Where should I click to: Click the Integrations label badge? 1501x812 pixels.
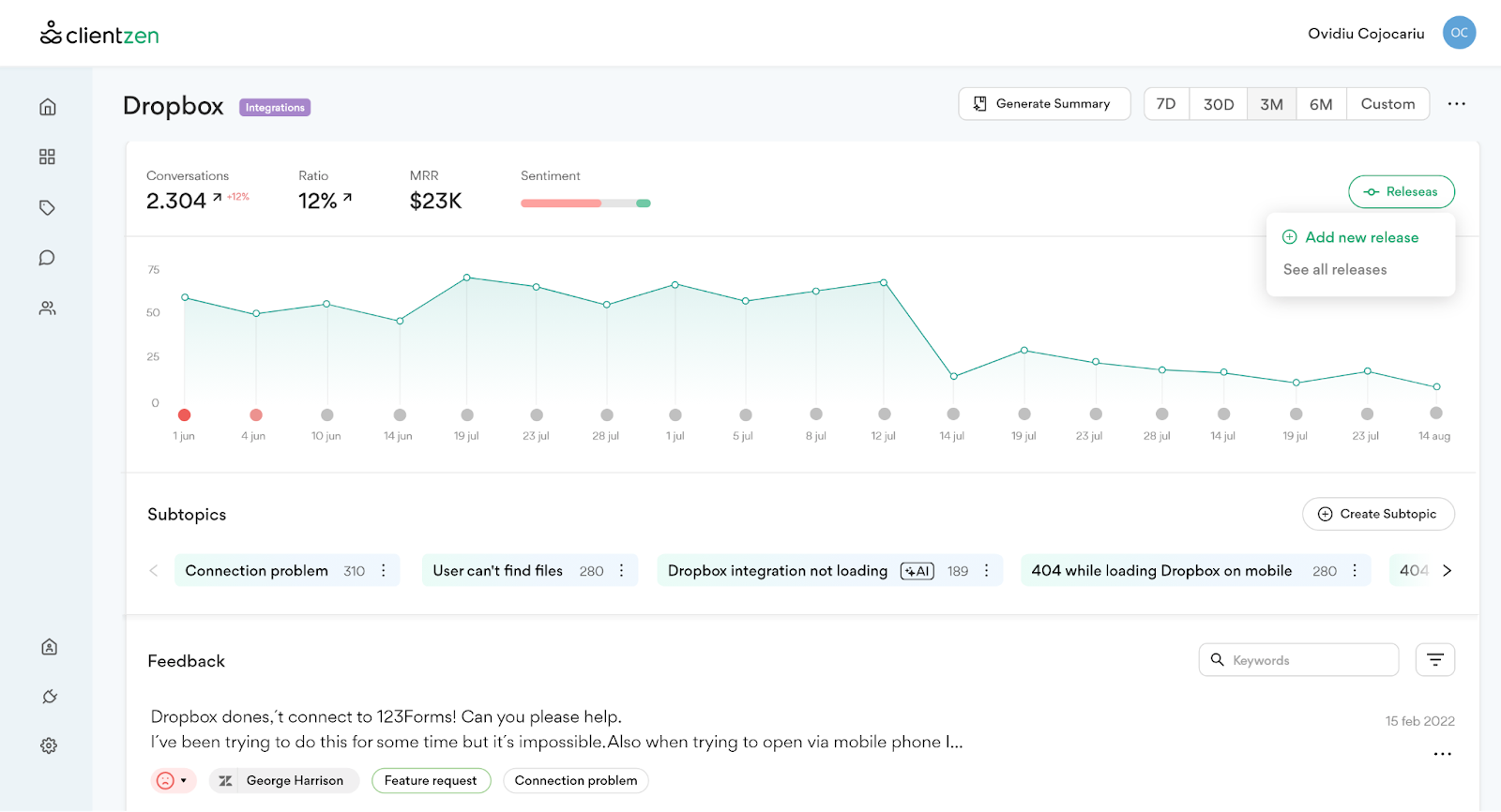pyautogui.click(x=275, y=108)
